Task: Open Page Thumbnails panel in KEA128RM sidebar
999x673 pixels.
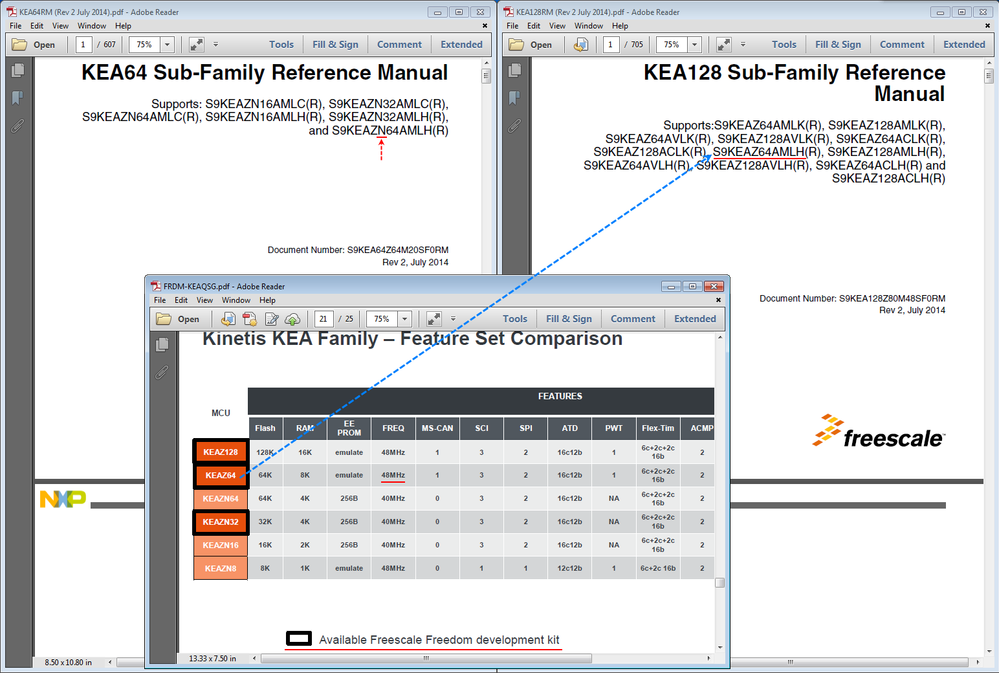Action: tap(515, 70)
